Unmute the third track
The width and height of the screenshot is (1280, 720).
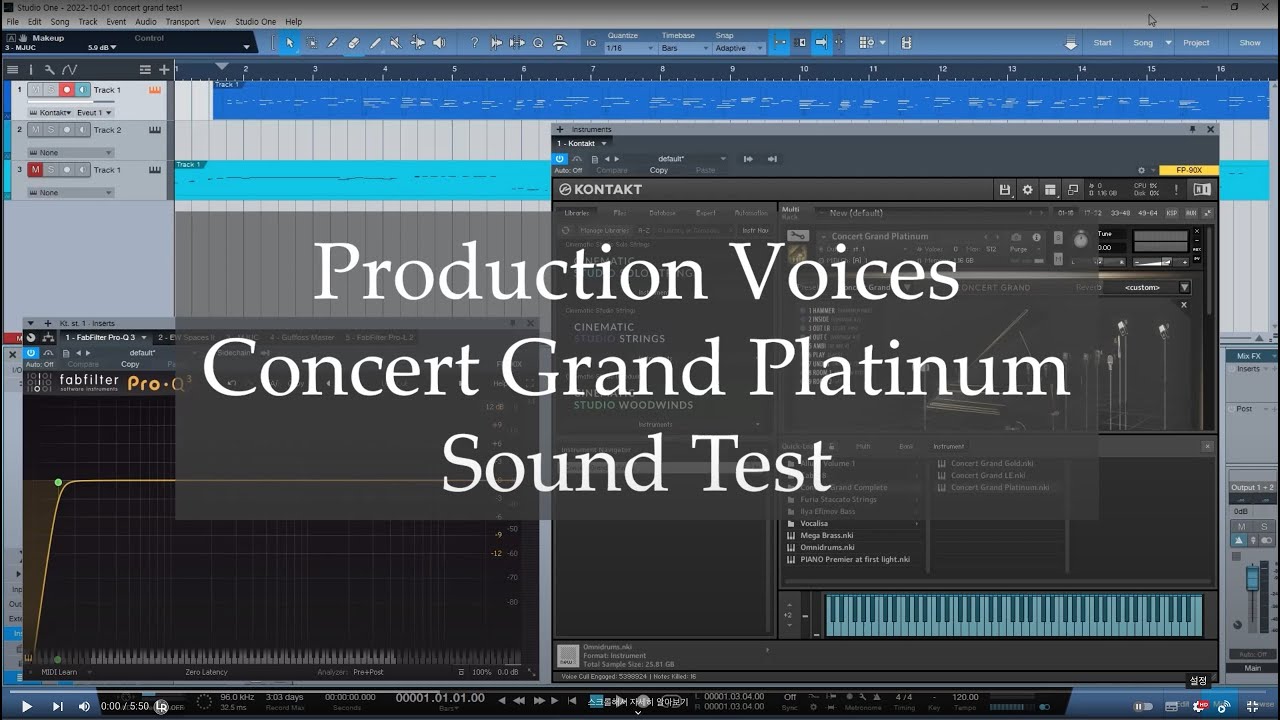click(35, 170)
